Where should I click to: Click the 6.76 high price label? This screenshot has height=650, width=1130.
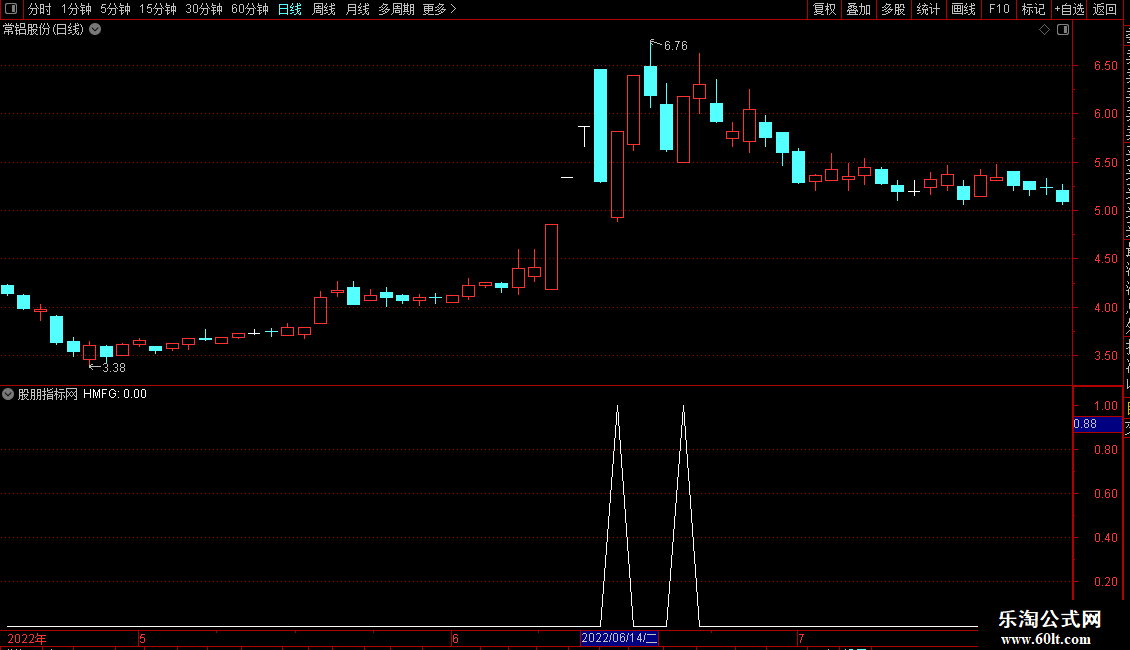coord(675,45)
